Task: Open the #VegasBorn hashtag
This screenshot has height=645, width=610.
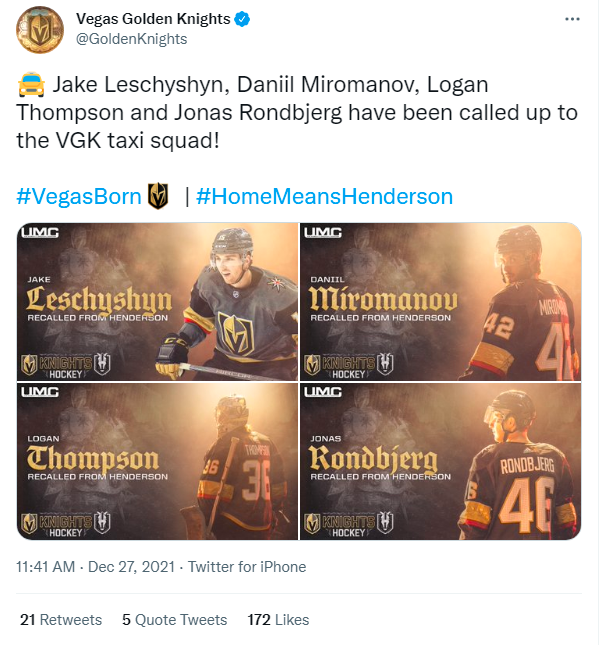Action: (79, 196)
